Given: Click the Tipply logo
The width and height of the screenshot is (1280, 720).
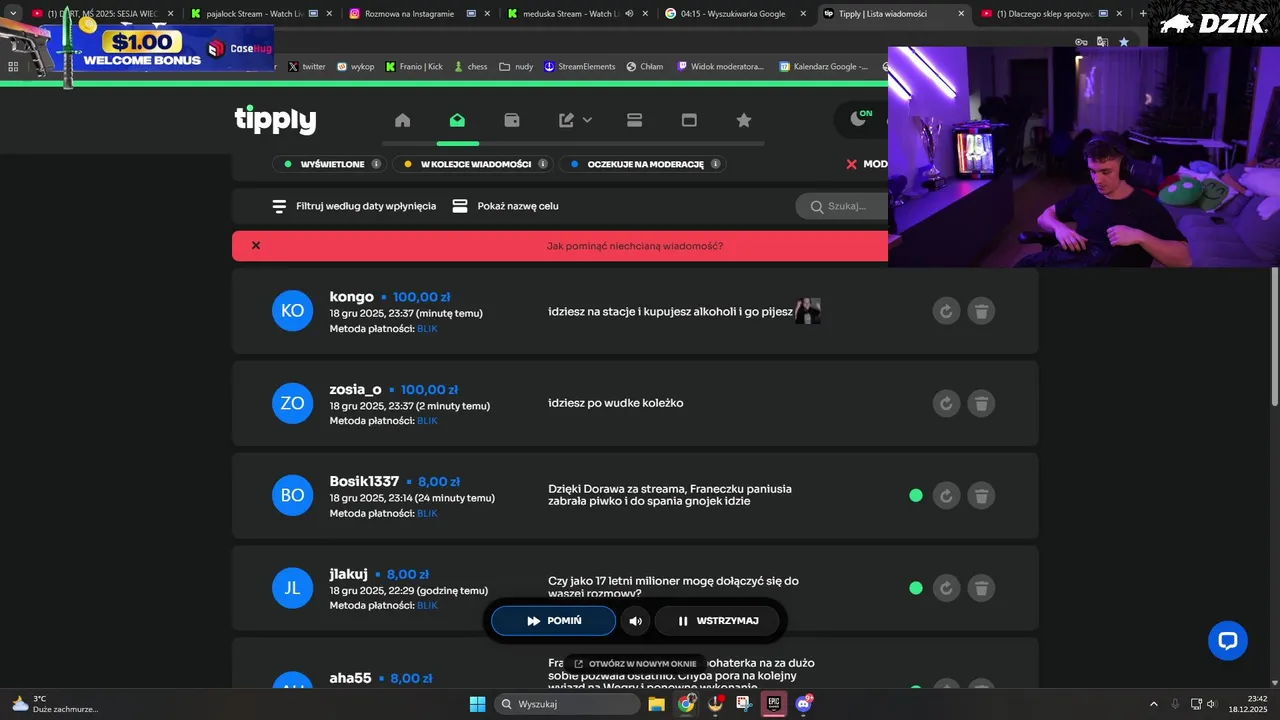Looking at the screenshot, I should point(275,120).
